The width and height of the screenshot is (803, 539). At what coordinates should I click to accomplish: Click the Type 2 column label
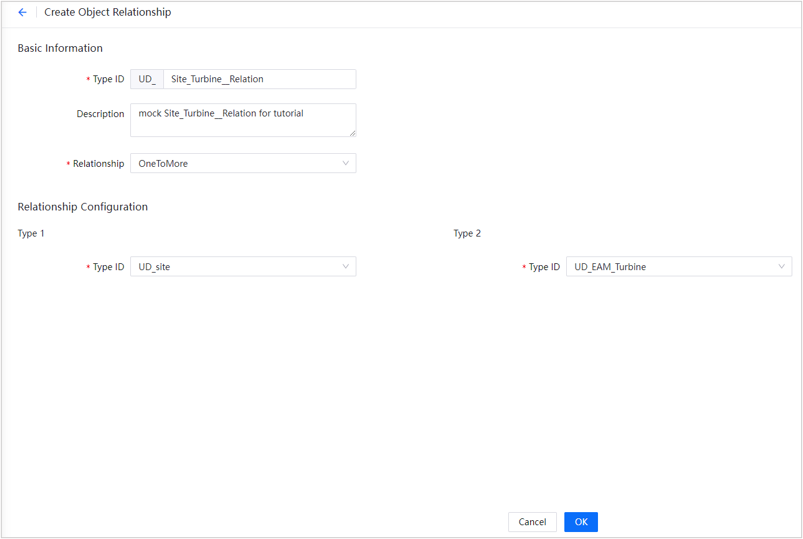tap(467, 234)
